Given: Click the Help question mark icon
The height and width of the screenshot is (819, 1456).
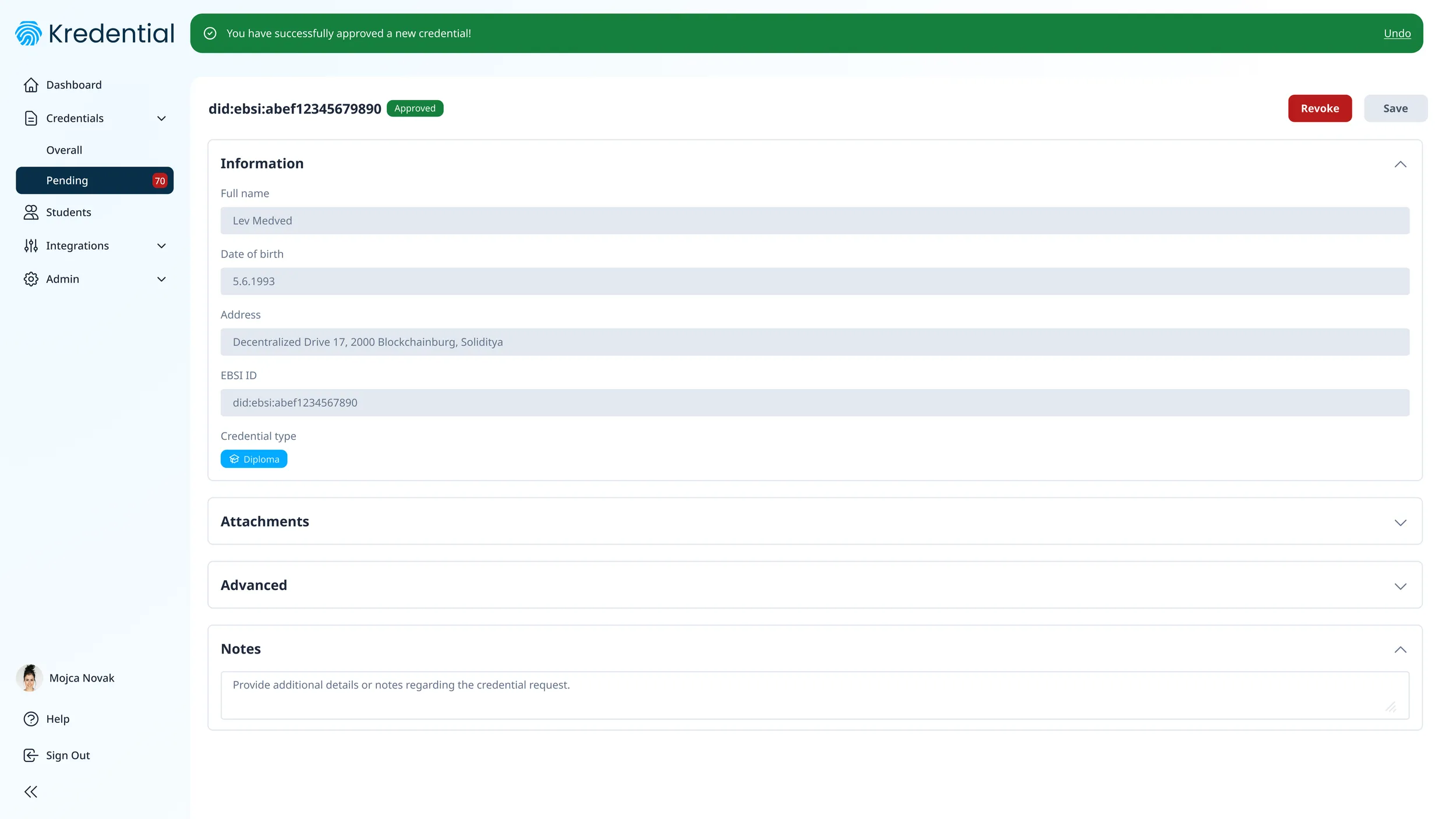Looking at the screenshot, I should (31, 719).
